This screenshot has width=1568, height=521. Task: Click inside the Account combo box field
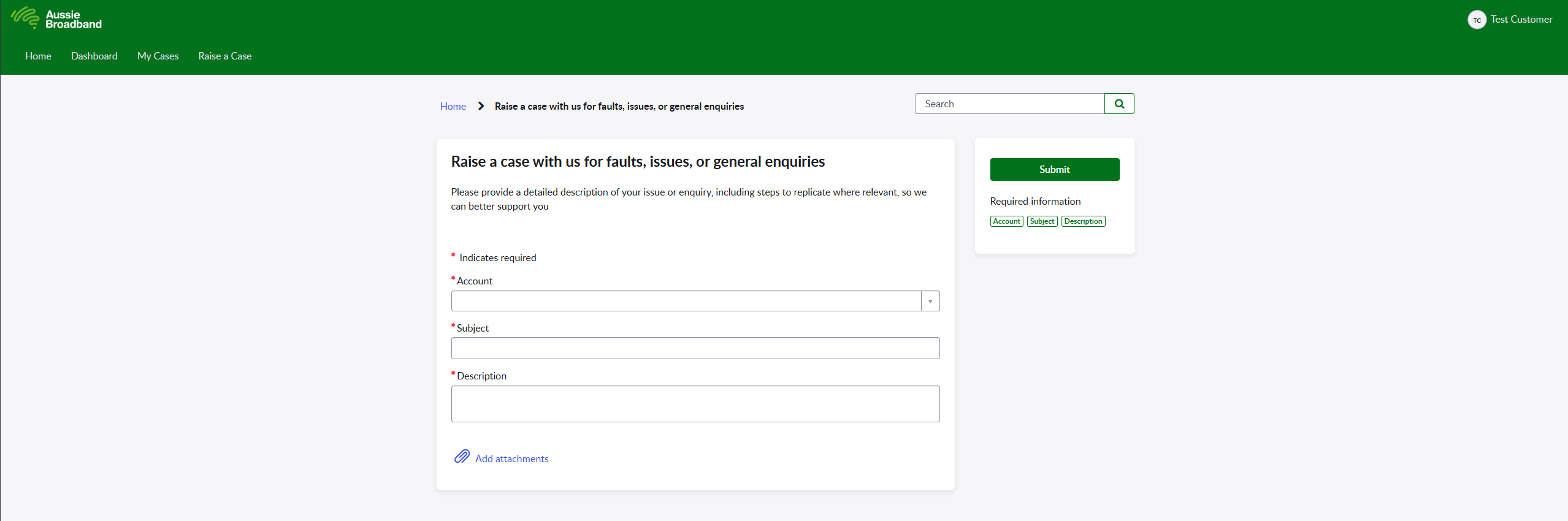[686, 301]
